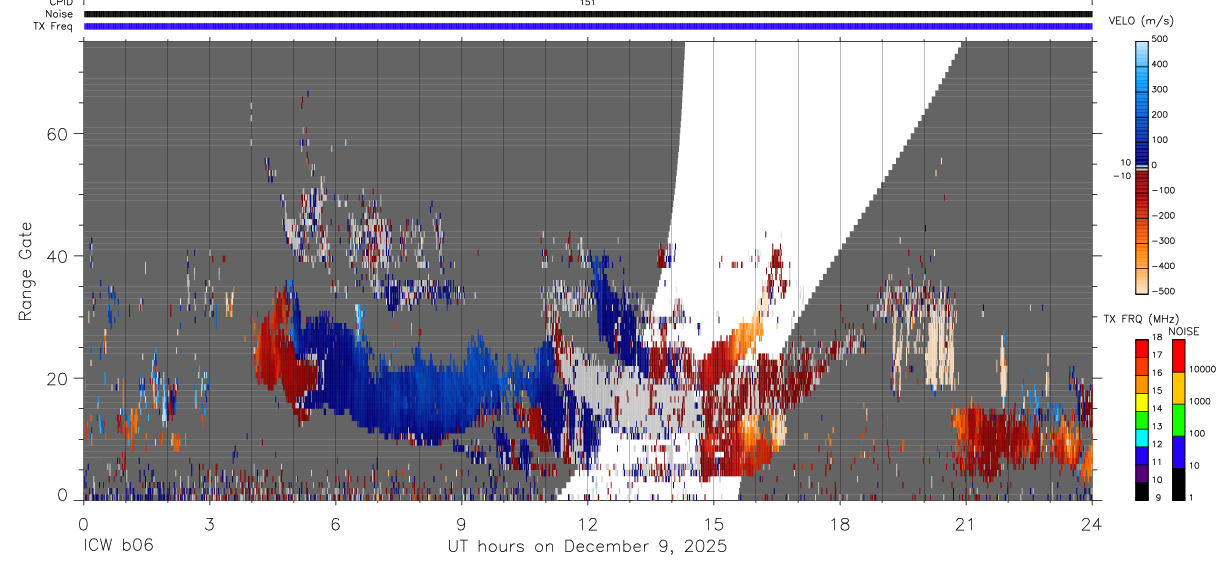Screen dimensions: 1228x567
Task: Pick the red swatch atop the NOISE legend
Action: [x=1179, y=356]
